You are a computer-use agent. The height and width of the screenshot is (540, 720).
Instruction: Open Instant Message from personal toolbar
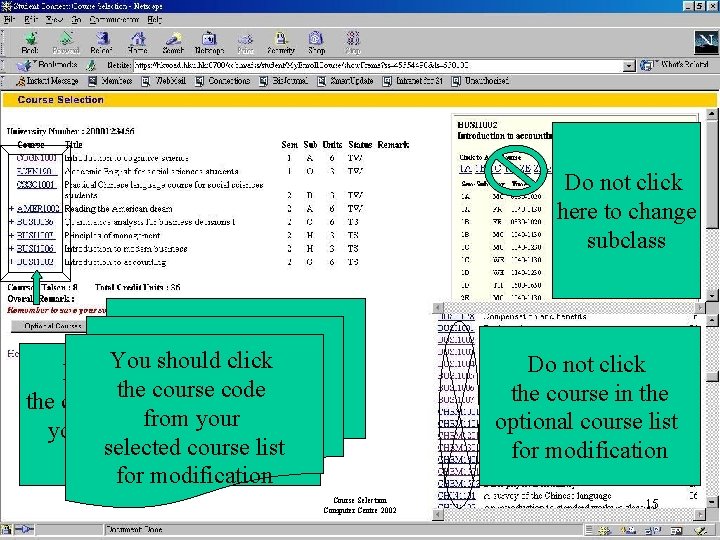click(47, 81)
